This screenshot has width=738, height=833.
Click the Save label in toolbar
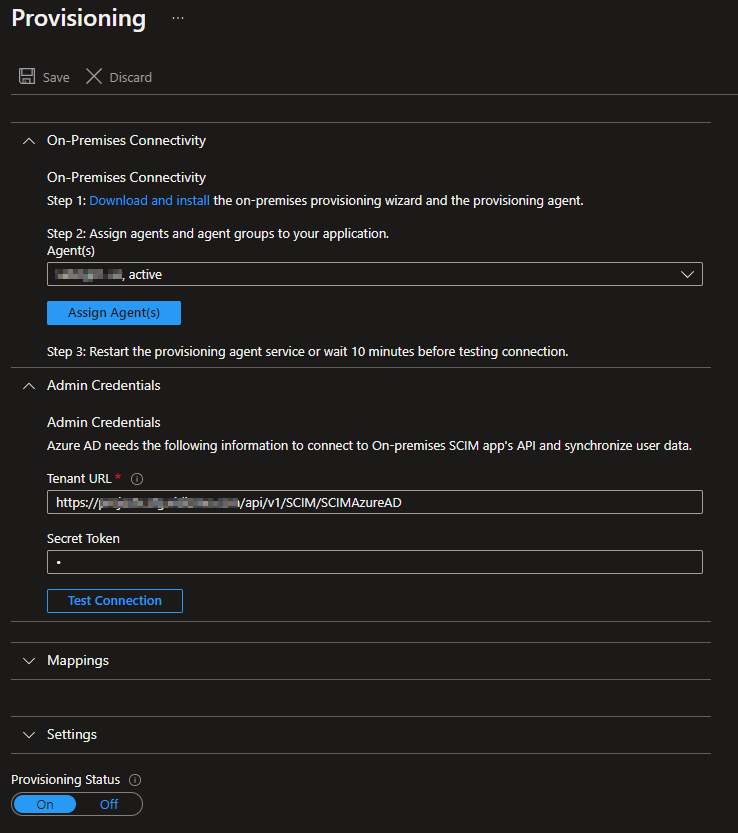click(56, 77)
